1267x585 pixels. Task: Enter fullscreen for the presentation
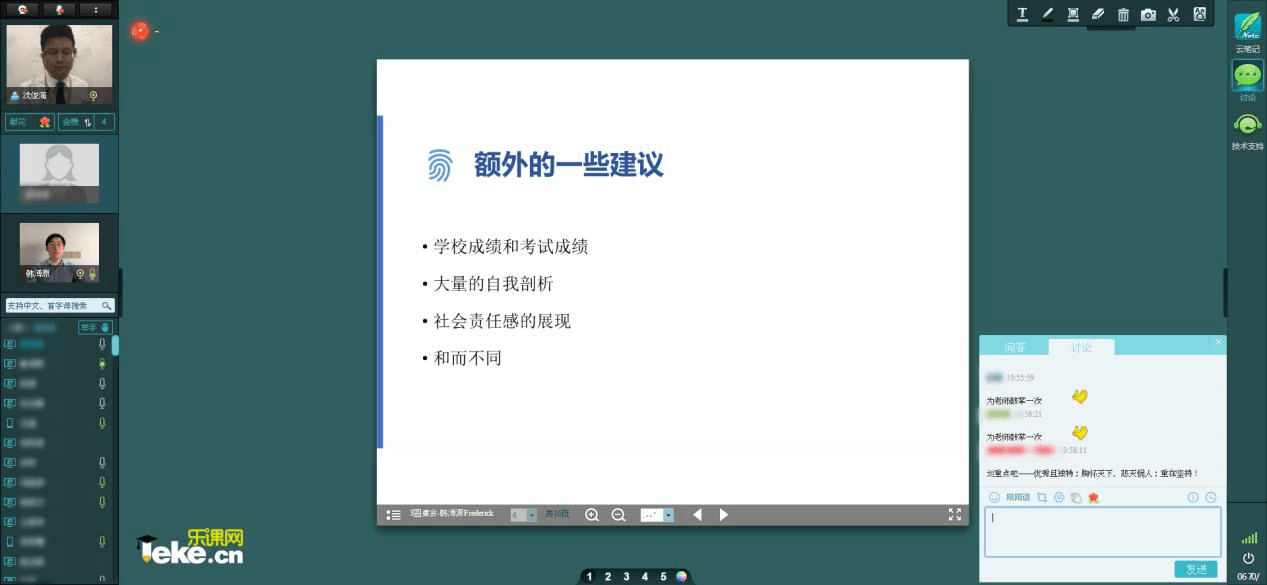tap(955, 514)
